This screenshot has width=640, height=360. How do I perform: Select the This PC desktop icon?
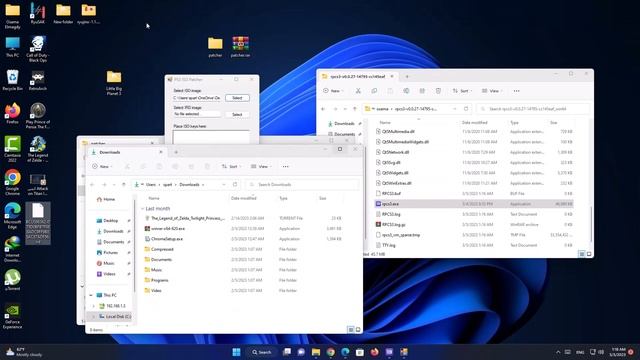12,47
